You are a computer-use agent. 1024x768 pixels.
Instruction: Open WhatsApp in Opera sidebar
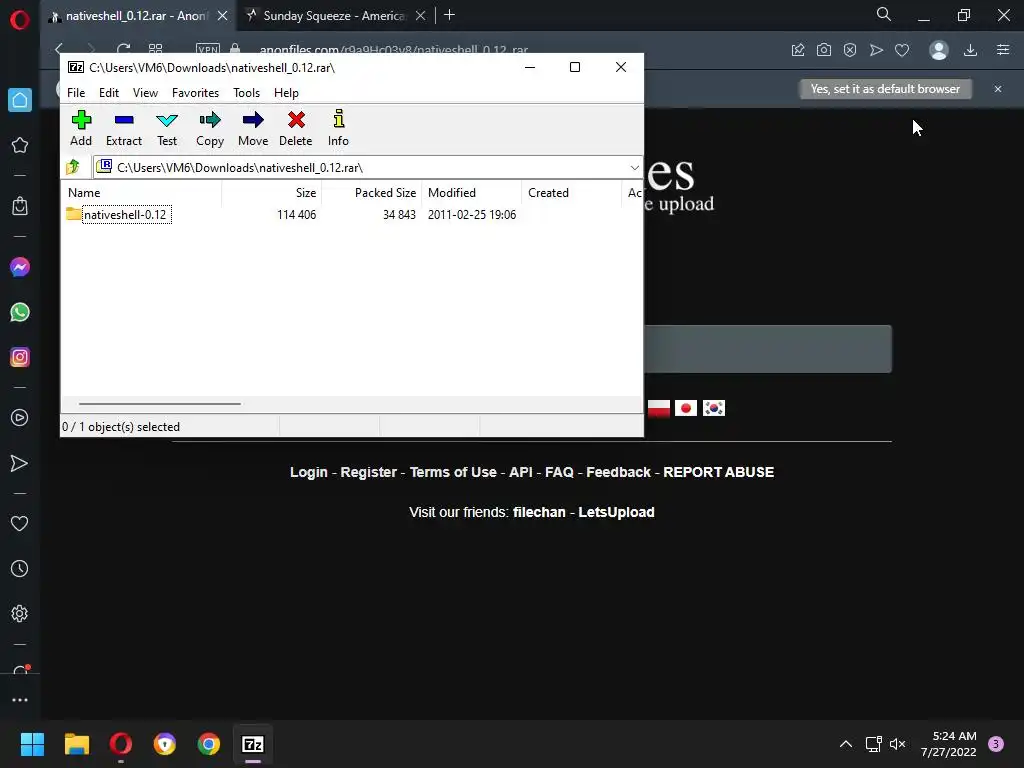[20, 312]
